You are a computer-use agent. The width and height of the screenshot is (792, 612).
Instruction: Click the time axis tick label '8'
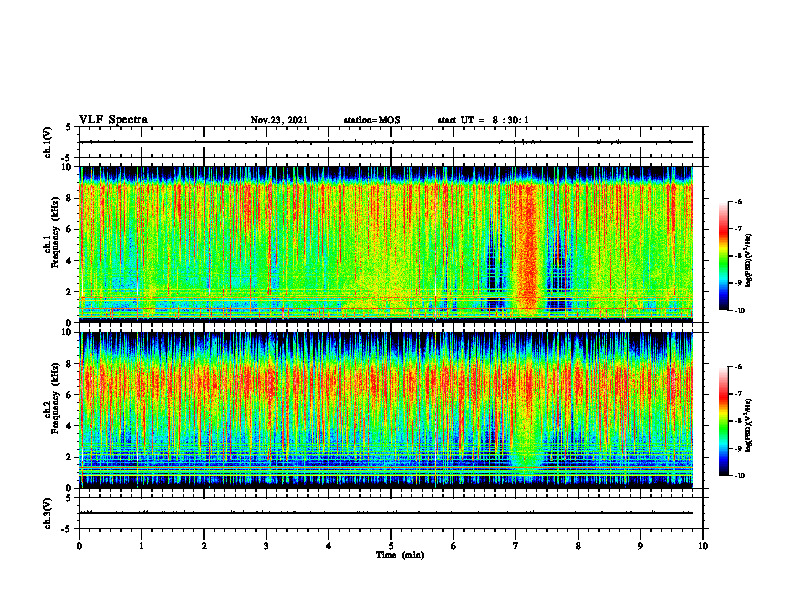point(578,546)
